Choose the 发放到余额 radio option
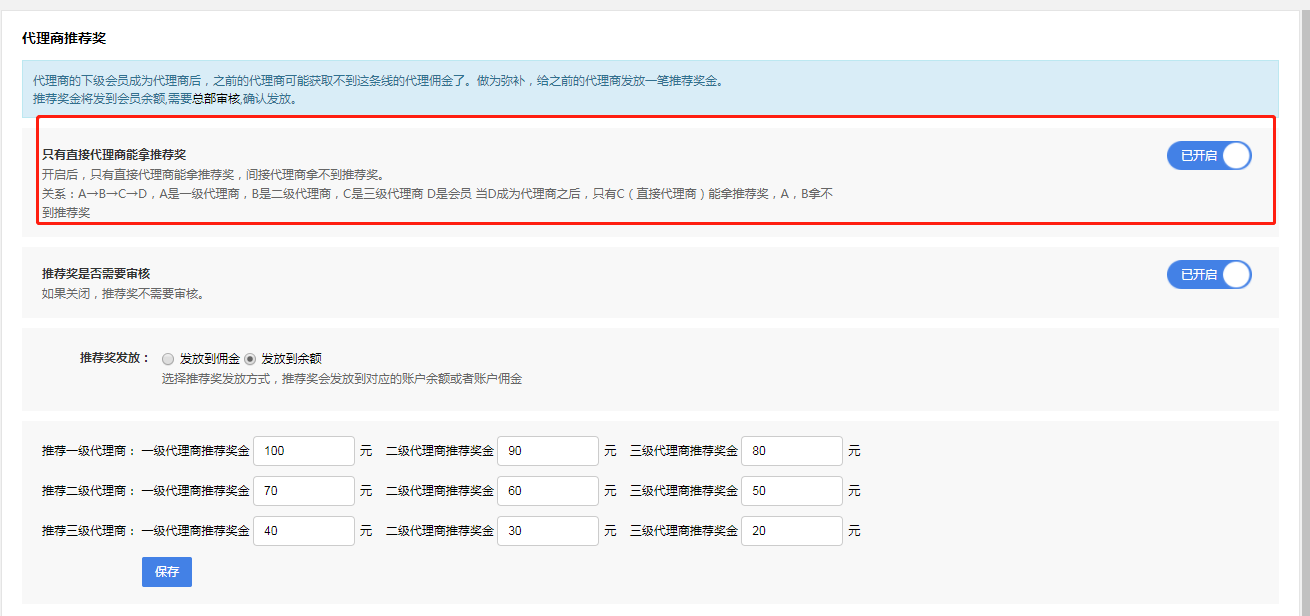This screenshot has width=1310, height=616. tap(250, 358)
